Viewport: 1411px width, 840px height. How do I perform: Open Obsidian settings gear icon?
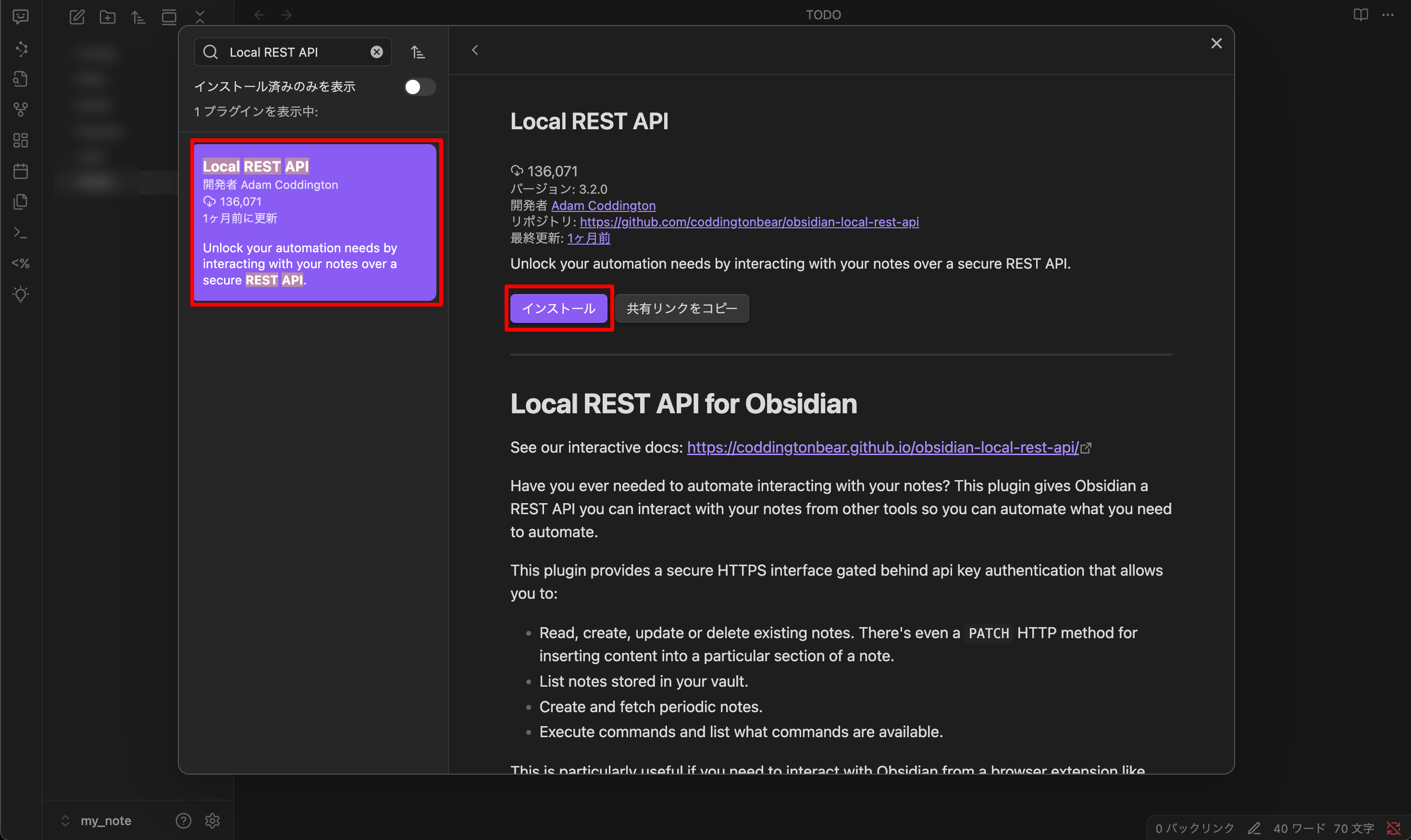(x=212, y=821)
